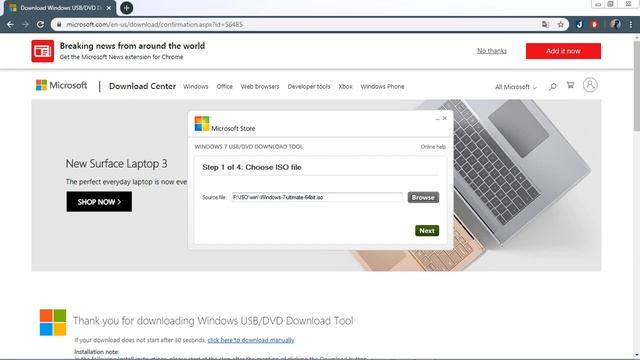Close the Microsoft Store tool dialog
Screen dimensions: 640x360
(x=445, y=118)
